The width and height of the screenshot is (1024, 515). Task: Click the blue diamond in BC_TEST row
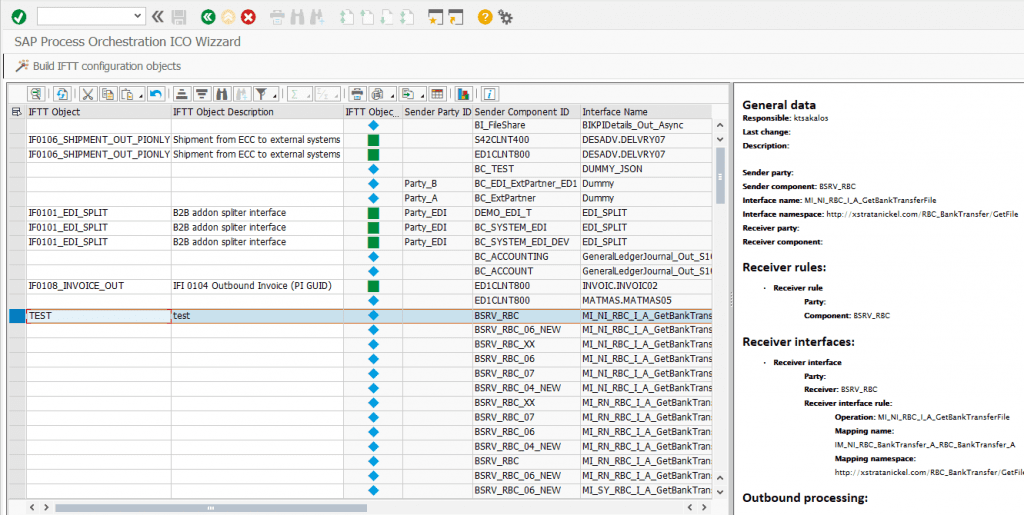tap(373, 169)
